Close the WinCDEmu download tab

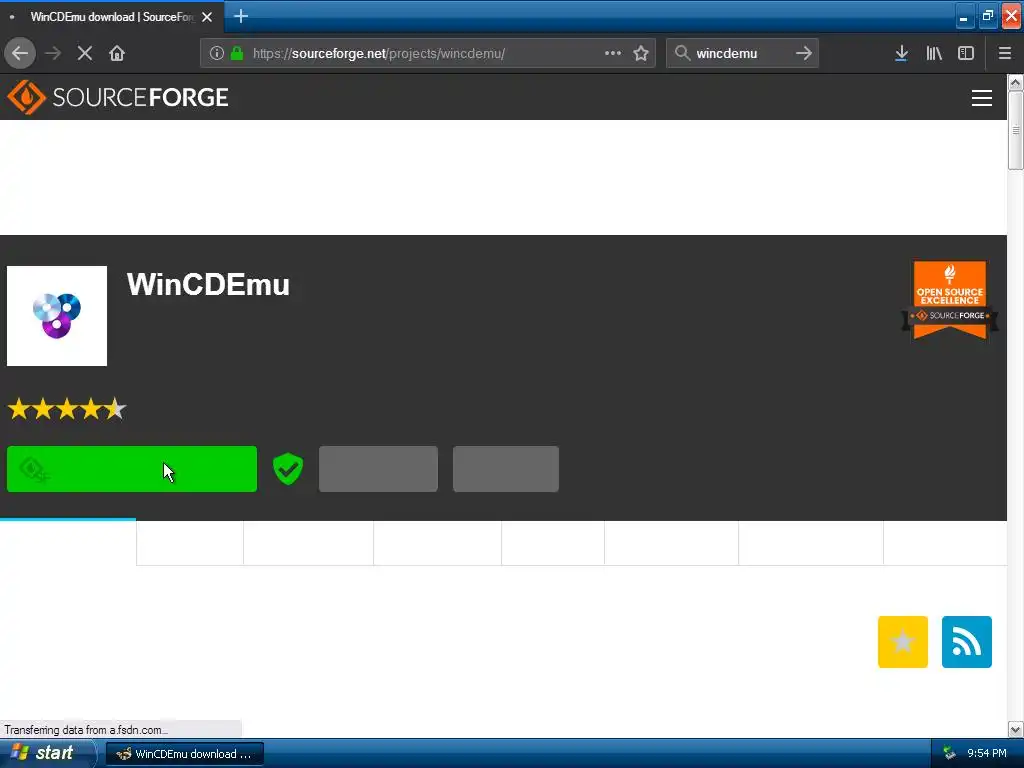click(x=207, y=17)
